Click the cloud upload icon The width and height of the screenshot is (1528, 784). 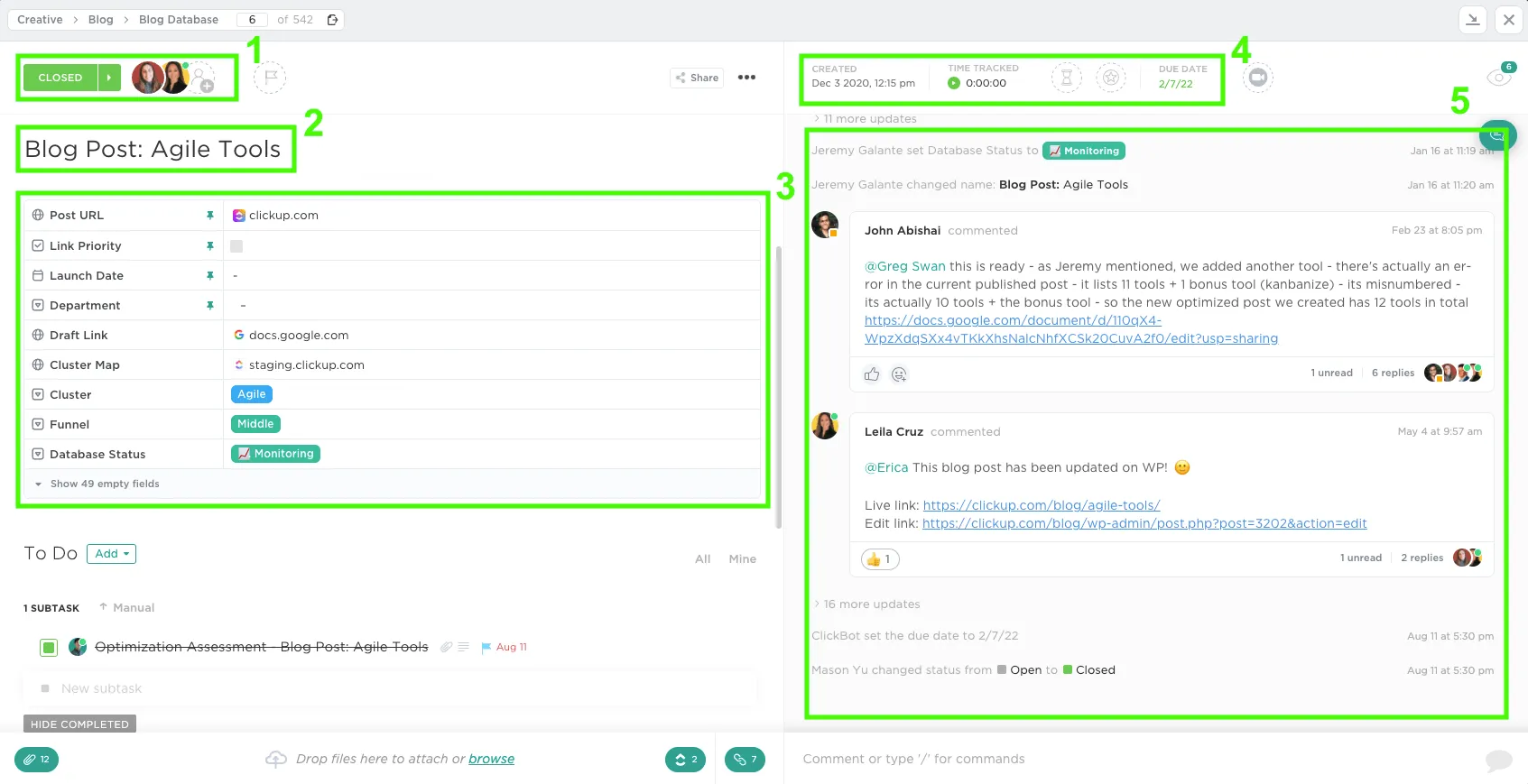tap(276, 760)
